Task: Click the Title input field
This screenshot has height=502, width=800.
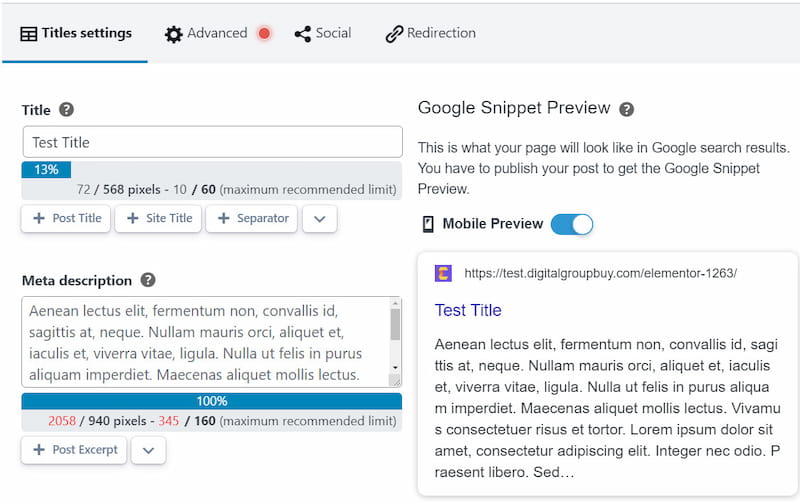Action: tap(212, 142)
